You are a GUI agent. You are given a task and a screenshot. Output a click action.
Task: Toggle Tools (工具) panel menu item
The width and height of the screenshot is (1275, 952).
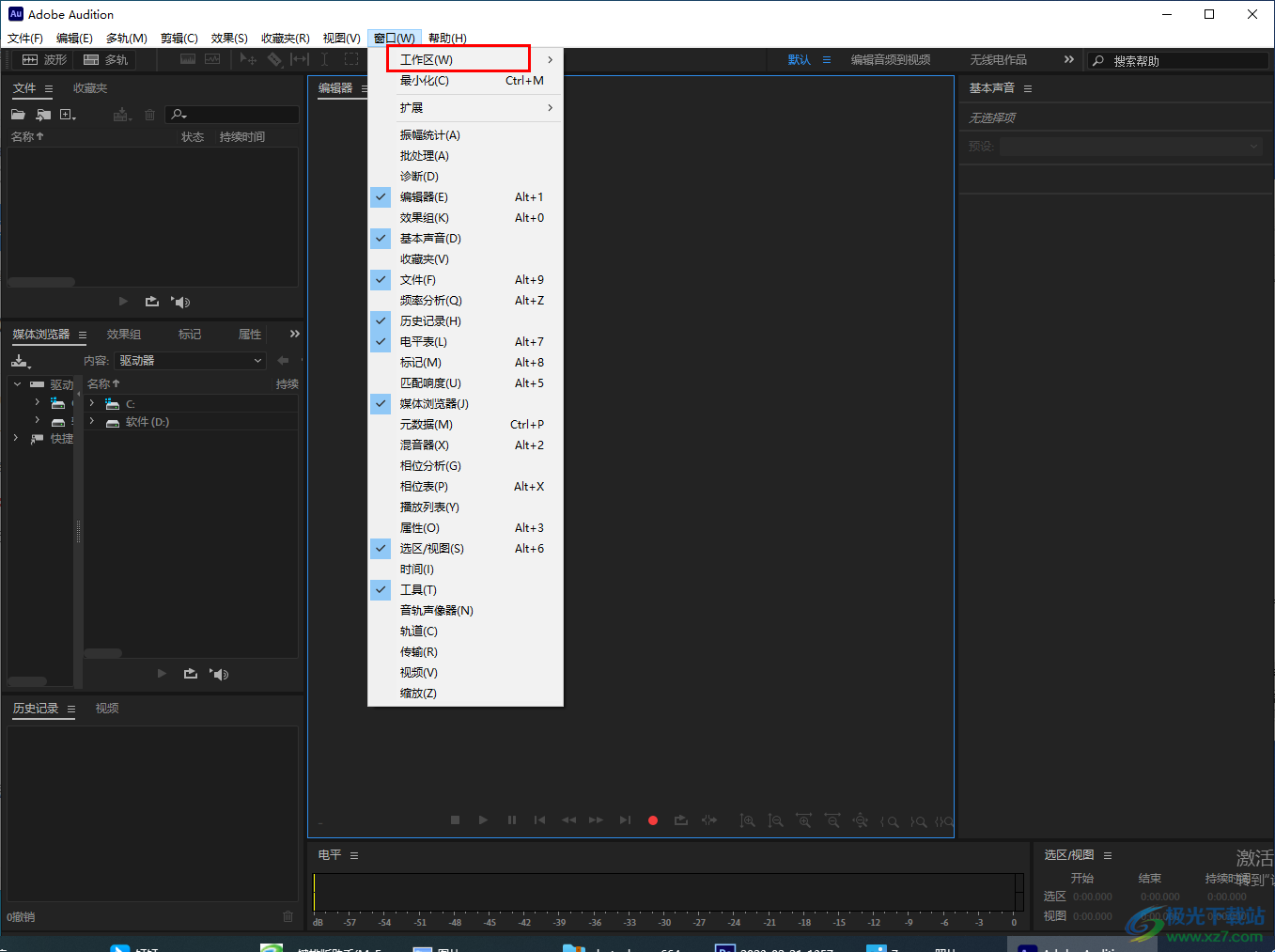(466, 590)
